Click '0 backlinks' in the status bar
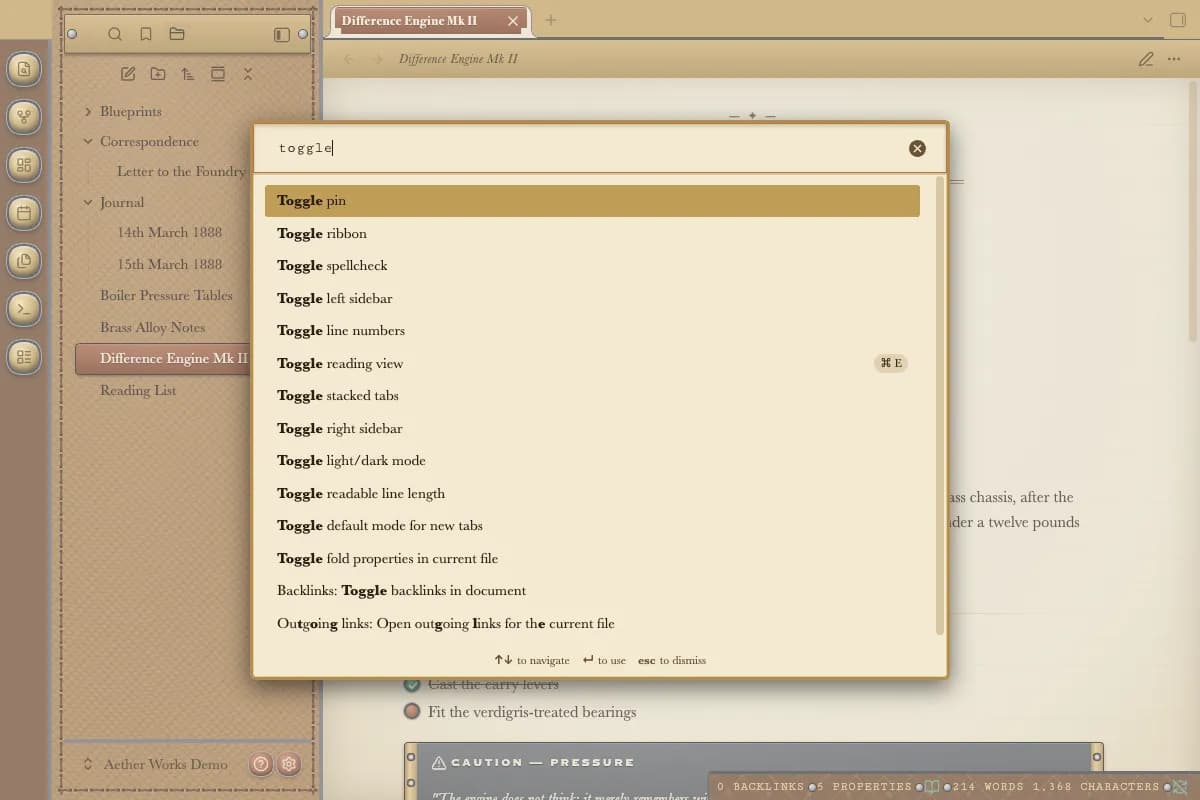This screenshot has height=800, width=1200. click(x=760, y=787)
